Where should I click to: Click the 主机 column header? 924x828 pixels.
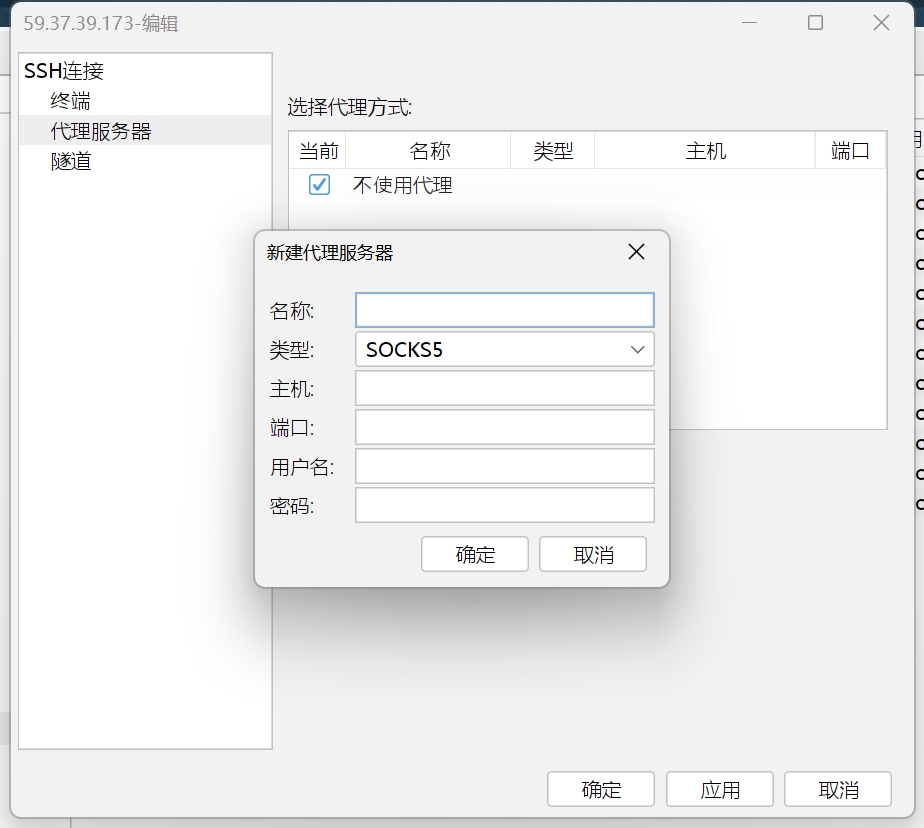pyautogui.click(x=705, y=150)
